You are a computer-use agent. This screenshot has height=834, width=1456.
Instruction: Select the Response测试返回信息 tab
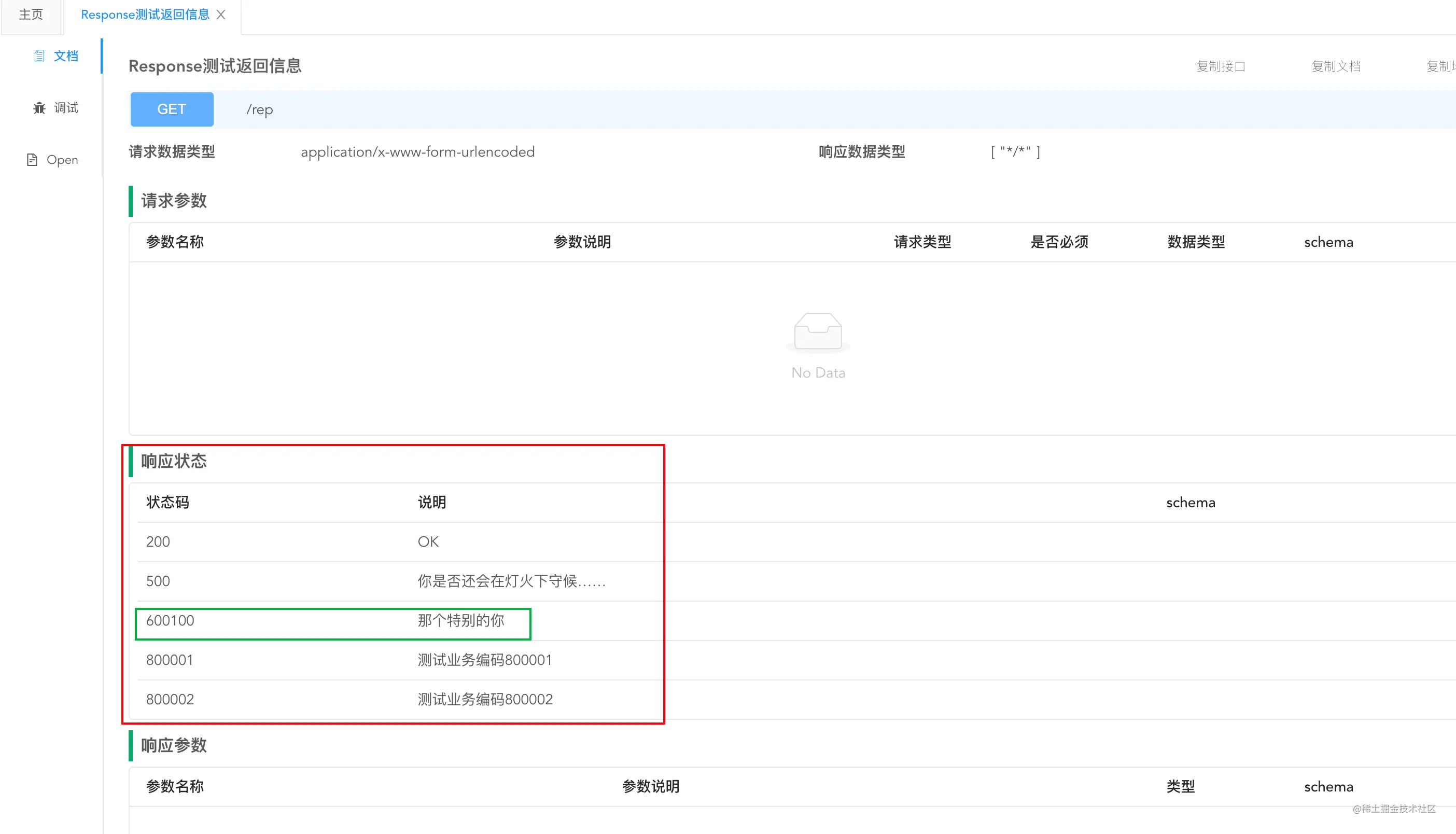[145, 15]
